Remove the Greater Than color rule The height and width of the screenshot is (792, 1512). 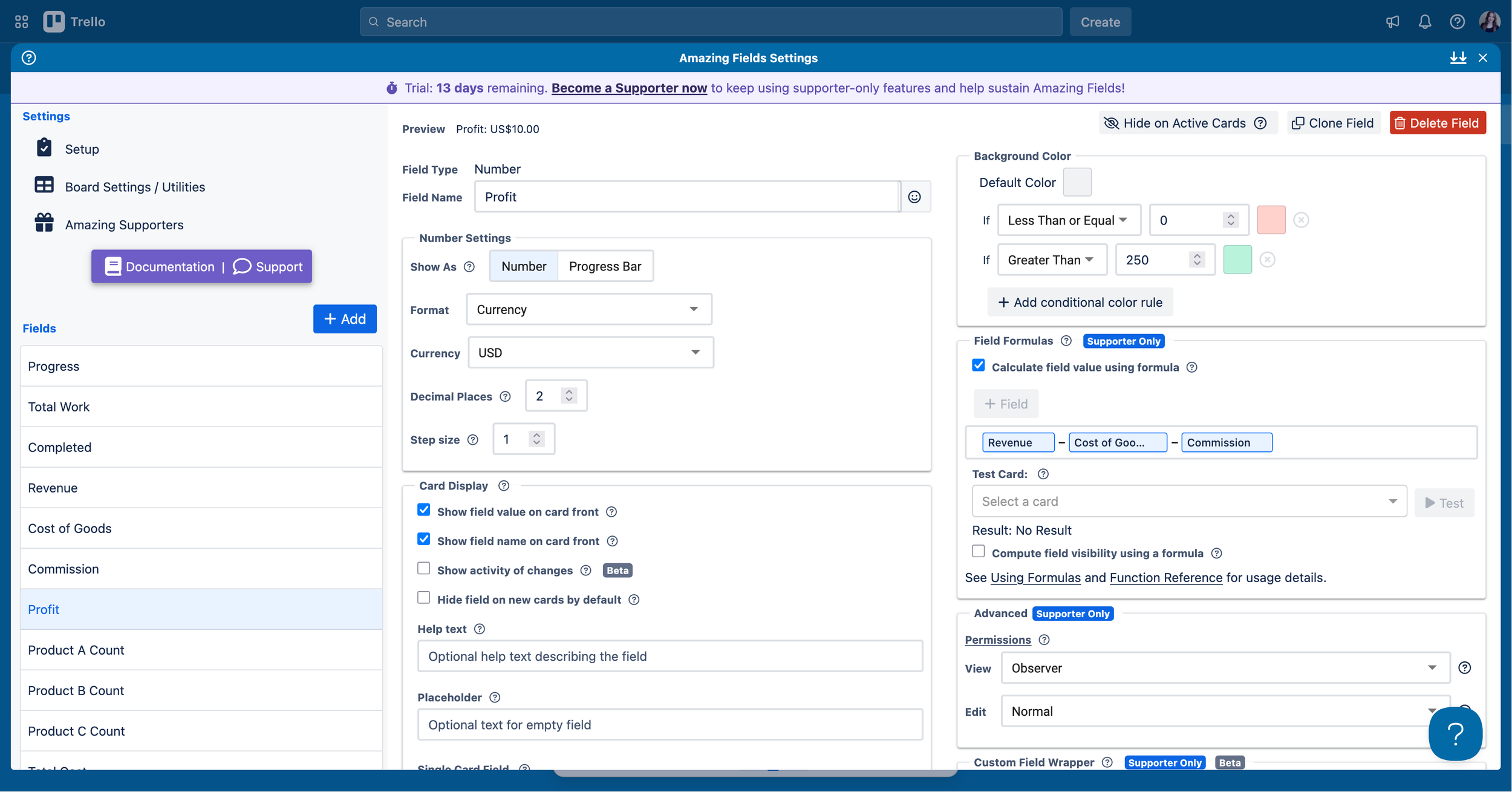point(1268,260)
